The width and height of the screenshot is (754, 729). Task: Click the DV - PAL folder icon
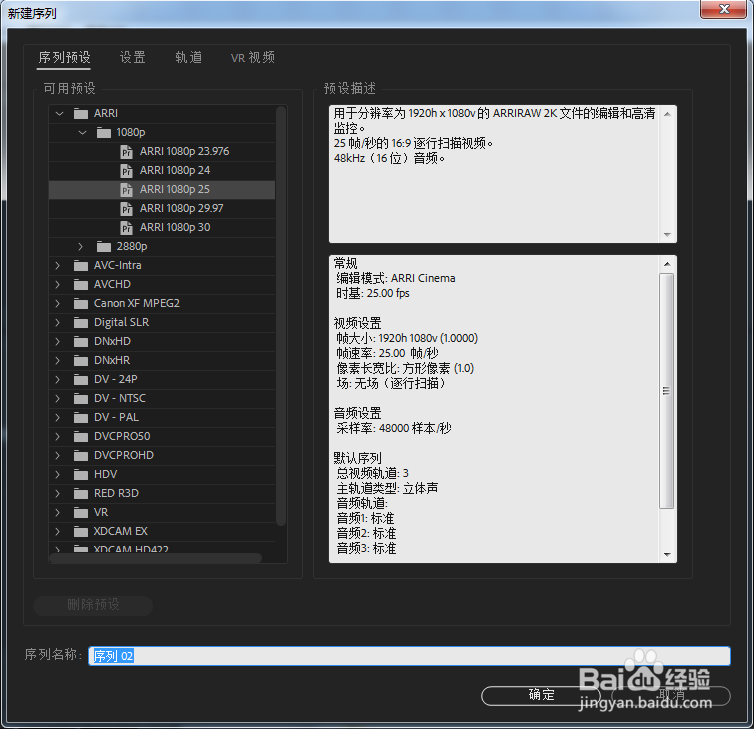point(81,417)
